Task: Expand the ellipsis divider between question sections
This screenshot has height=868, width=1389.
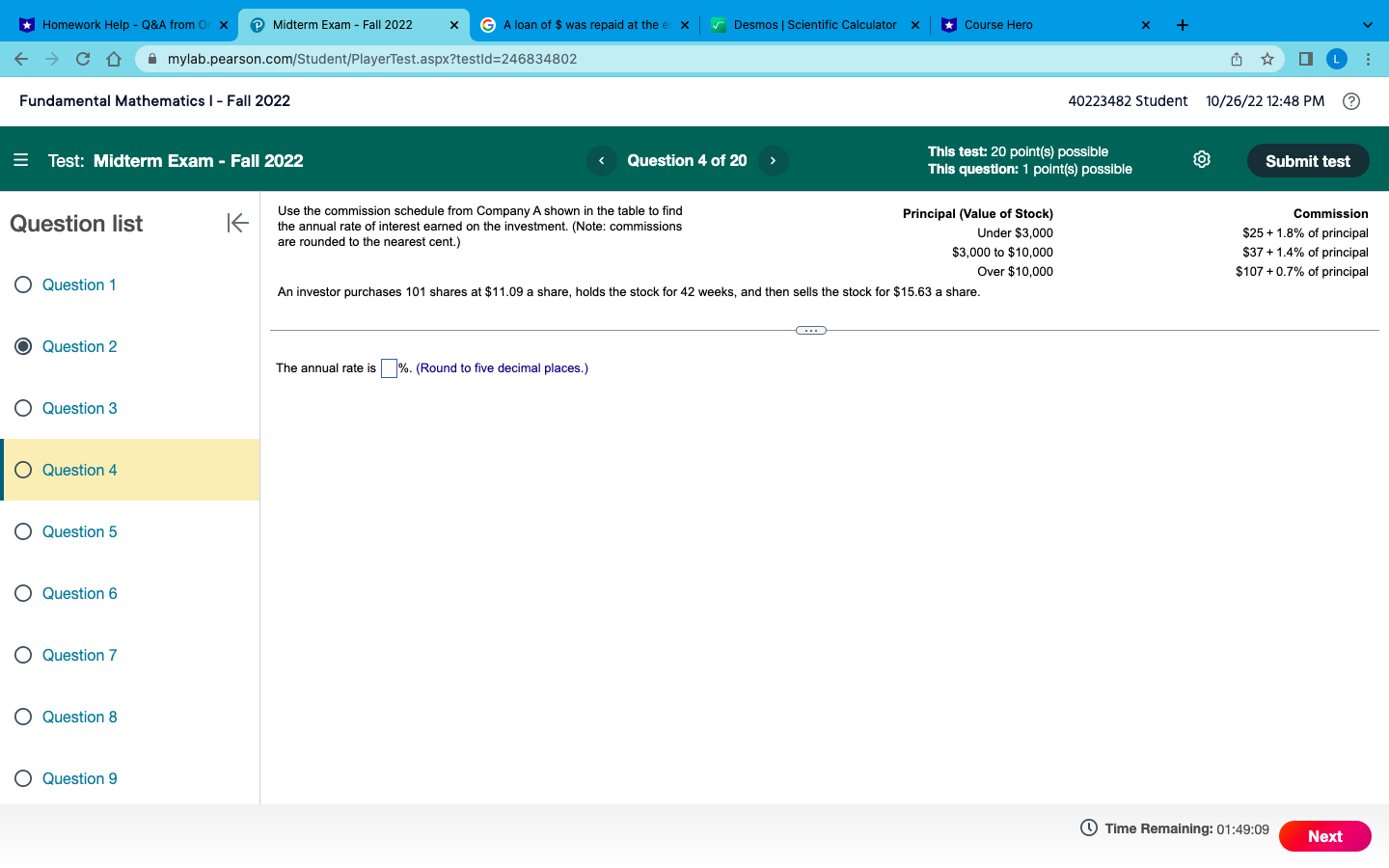Action: [x=811, y=330]
